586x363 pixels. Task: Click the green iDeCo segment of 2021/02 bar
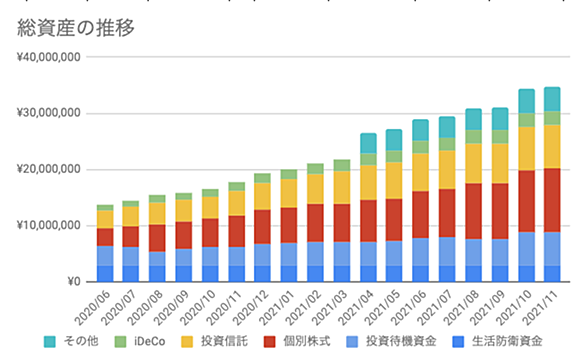pyautogui.click(x=315, y=169)
